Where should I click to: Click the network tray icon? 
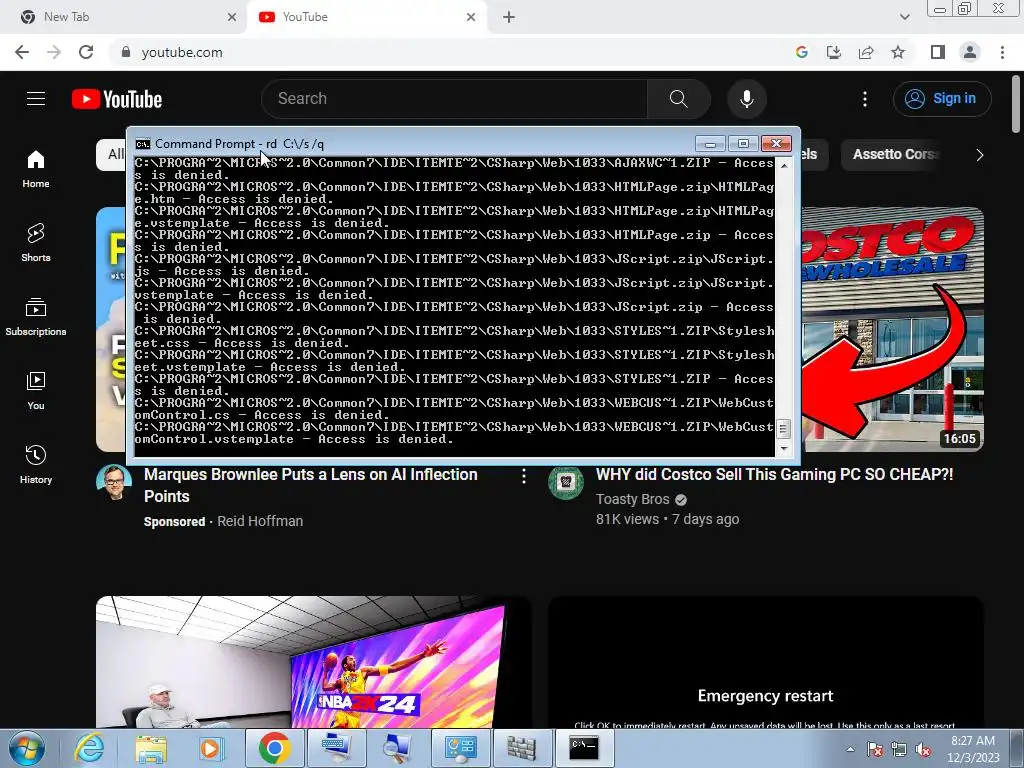(x=899, y=749)
